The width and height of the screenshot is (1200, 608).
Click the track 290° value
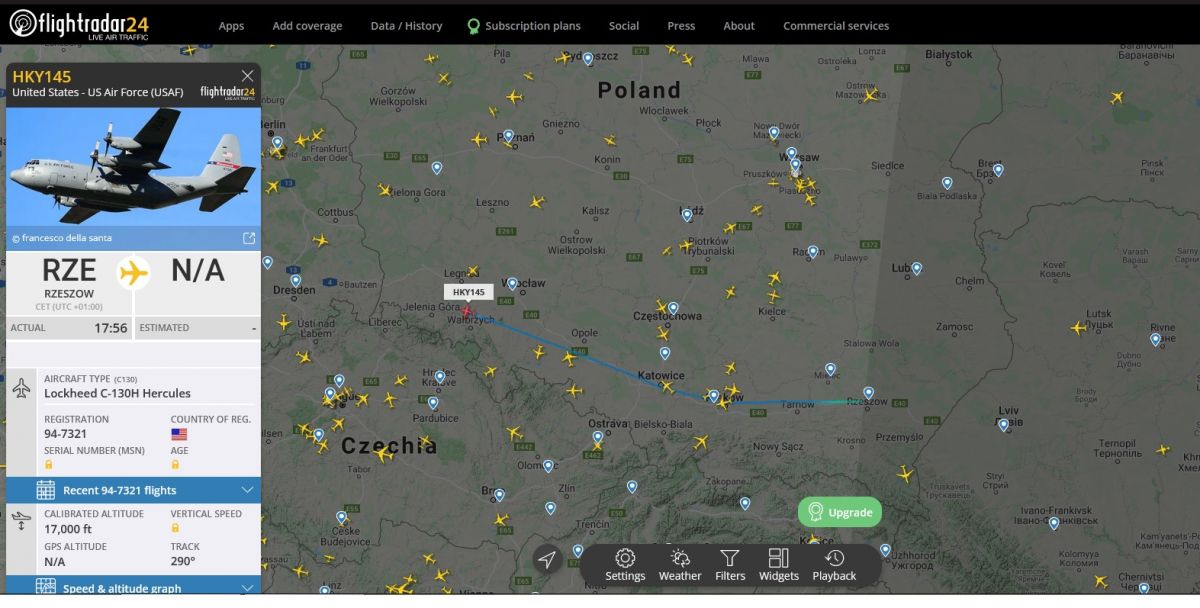(x=185, y=561)
